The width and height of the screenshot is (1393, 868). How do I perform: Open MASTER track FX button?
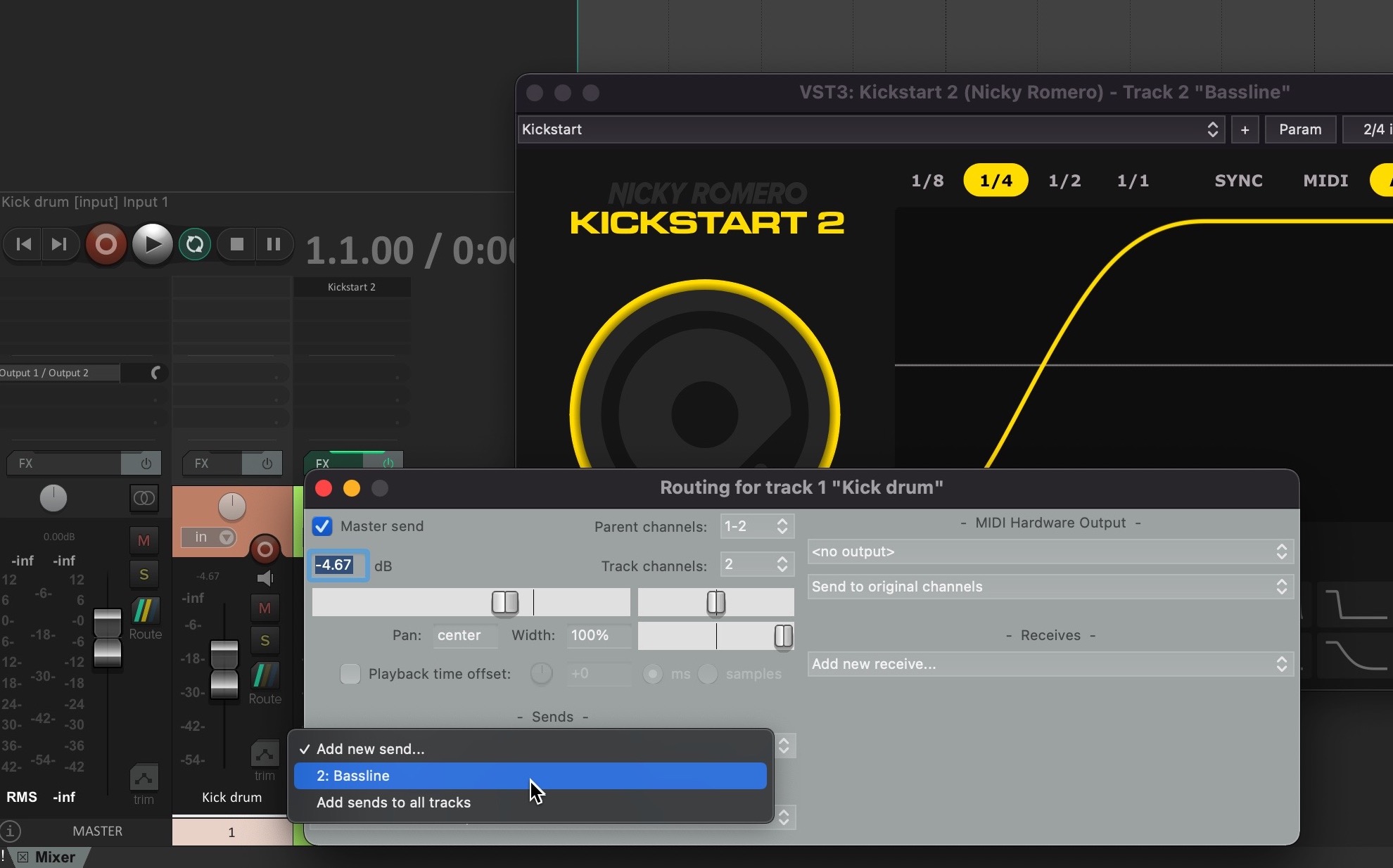[65, 464]
